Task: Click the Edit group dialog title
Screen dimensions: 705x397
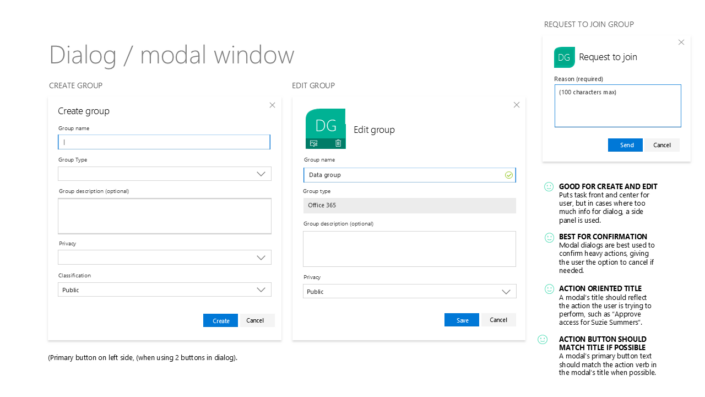Action: (x=374, y=130)
